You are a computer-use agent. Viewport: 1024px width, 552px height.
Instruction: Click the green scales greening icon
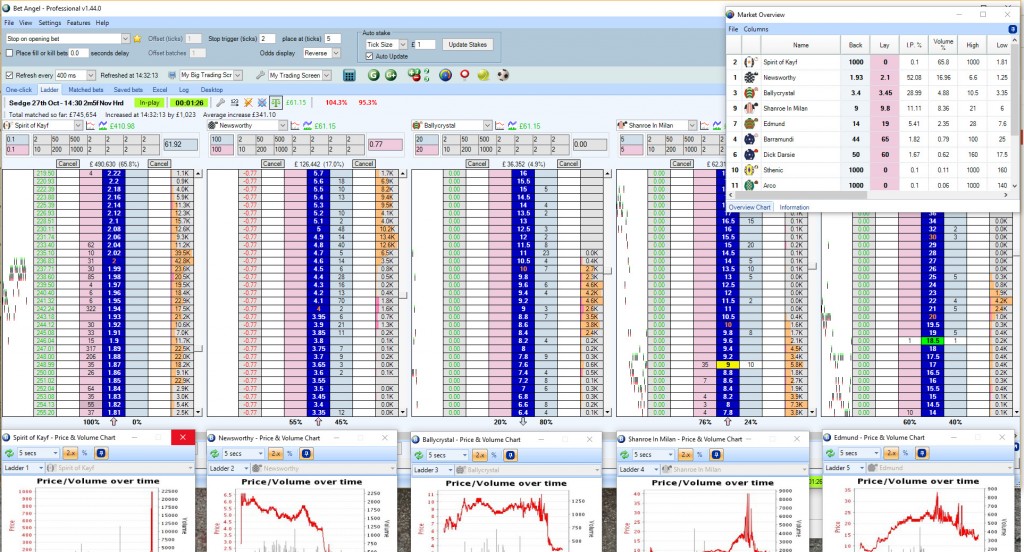[276, 103]
